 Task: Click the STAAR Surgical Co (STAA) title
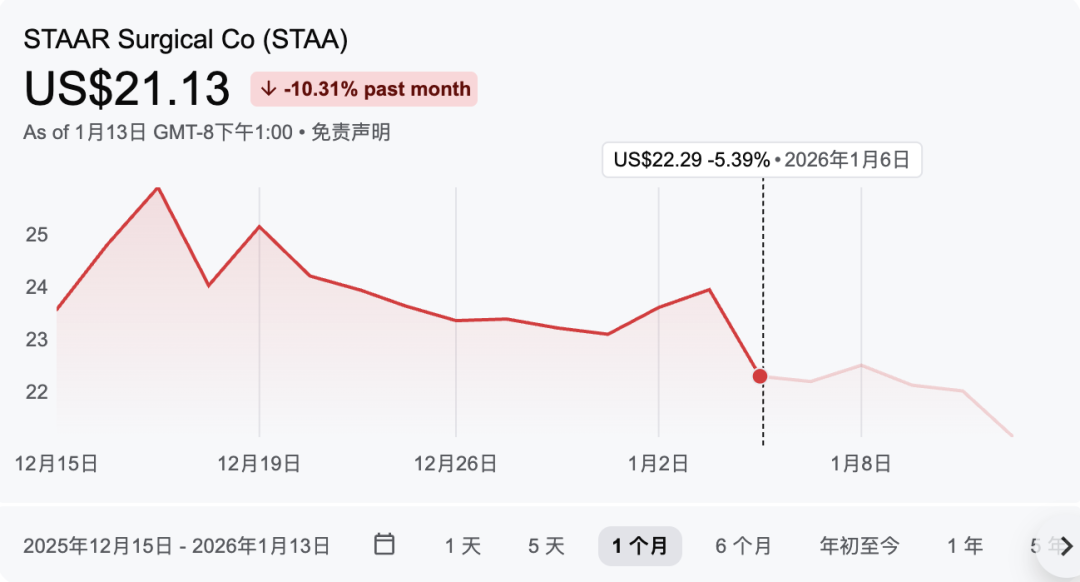click(x=186, y=40)
